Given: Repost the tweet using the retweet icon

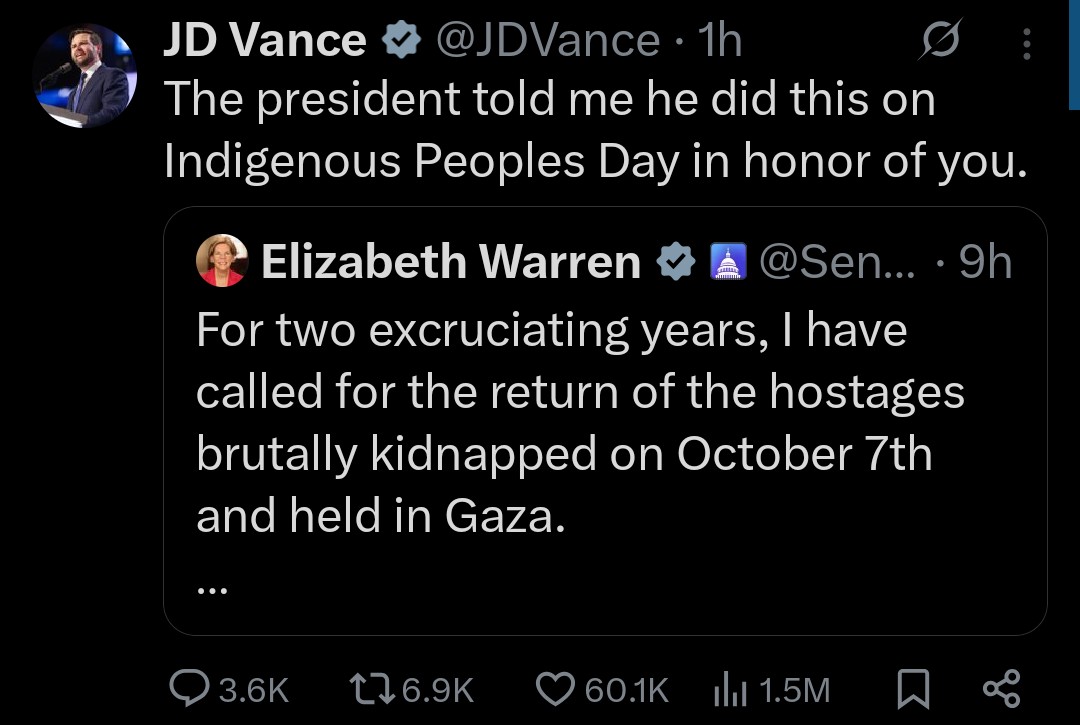Looking at the screenshot, I should tap(370, 688).
